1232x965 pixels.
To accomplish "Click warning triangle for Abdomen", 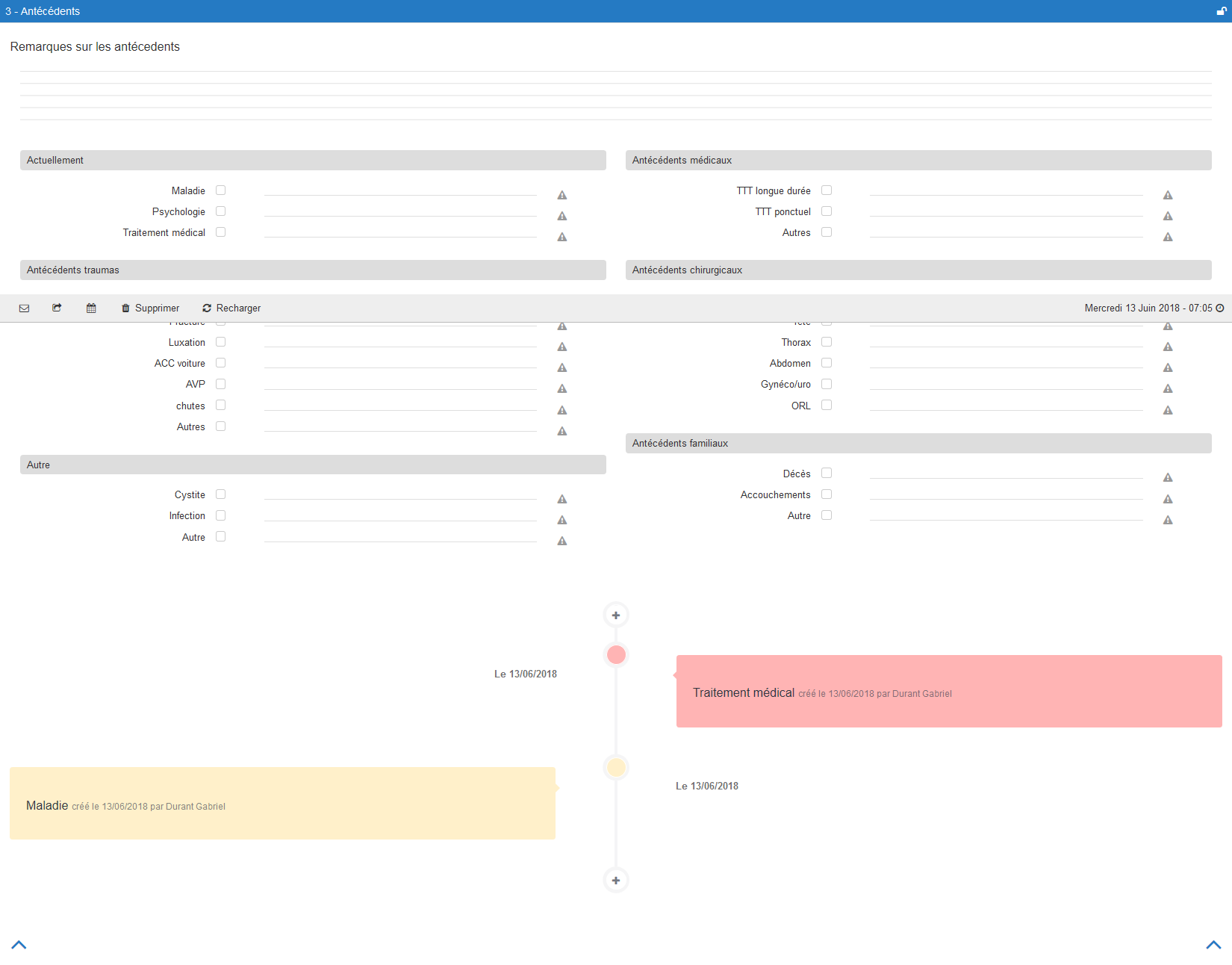I will (1168, 367).
